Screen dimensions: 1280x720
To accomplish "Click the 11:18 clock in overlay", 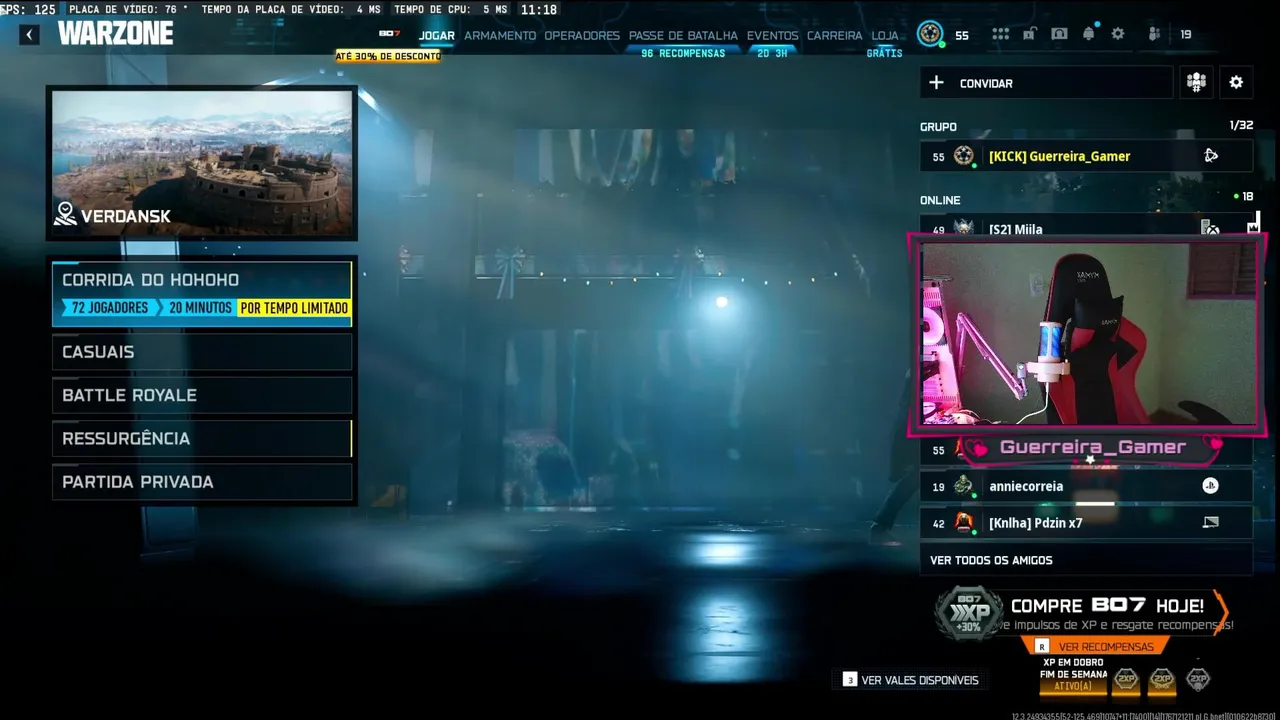I will click(538, 9).
